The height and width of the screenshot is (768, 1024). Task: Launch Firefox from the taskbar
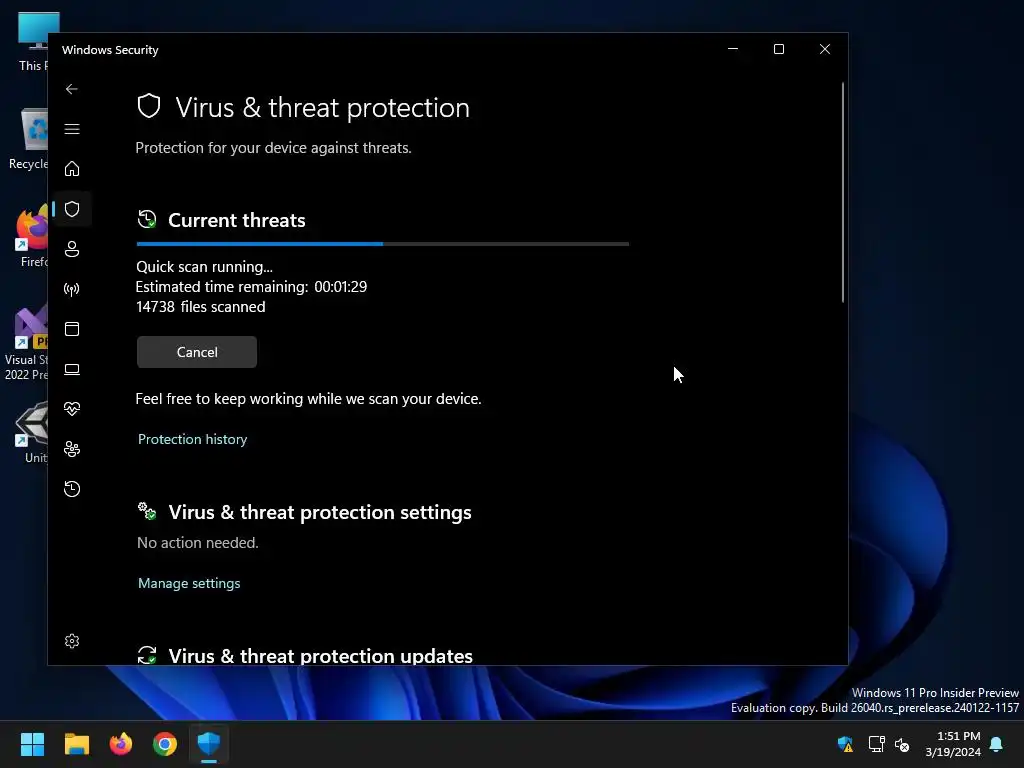(121, 744)
